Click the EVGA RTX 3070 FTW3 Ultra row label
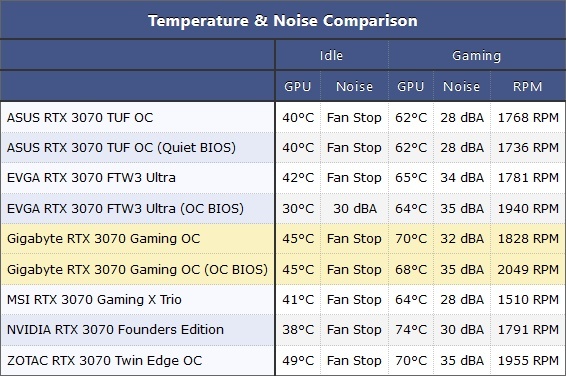Image resolution: width=566 pixels, height=376 pixels. (91, 178)
